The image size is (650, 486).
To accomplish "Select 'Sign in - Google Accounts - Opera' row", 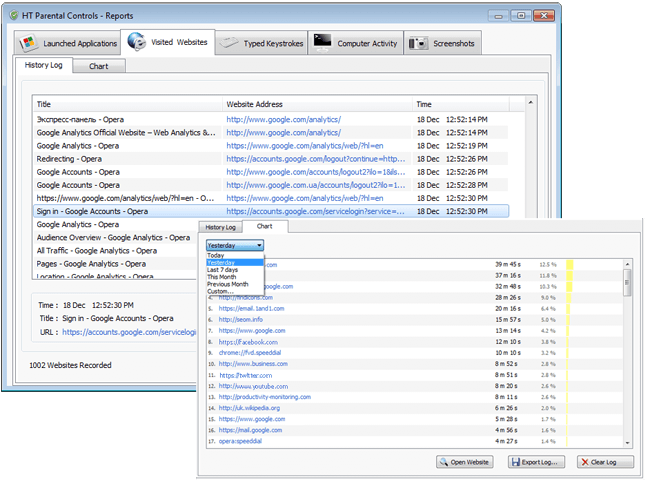I will (x=271, y=211).
